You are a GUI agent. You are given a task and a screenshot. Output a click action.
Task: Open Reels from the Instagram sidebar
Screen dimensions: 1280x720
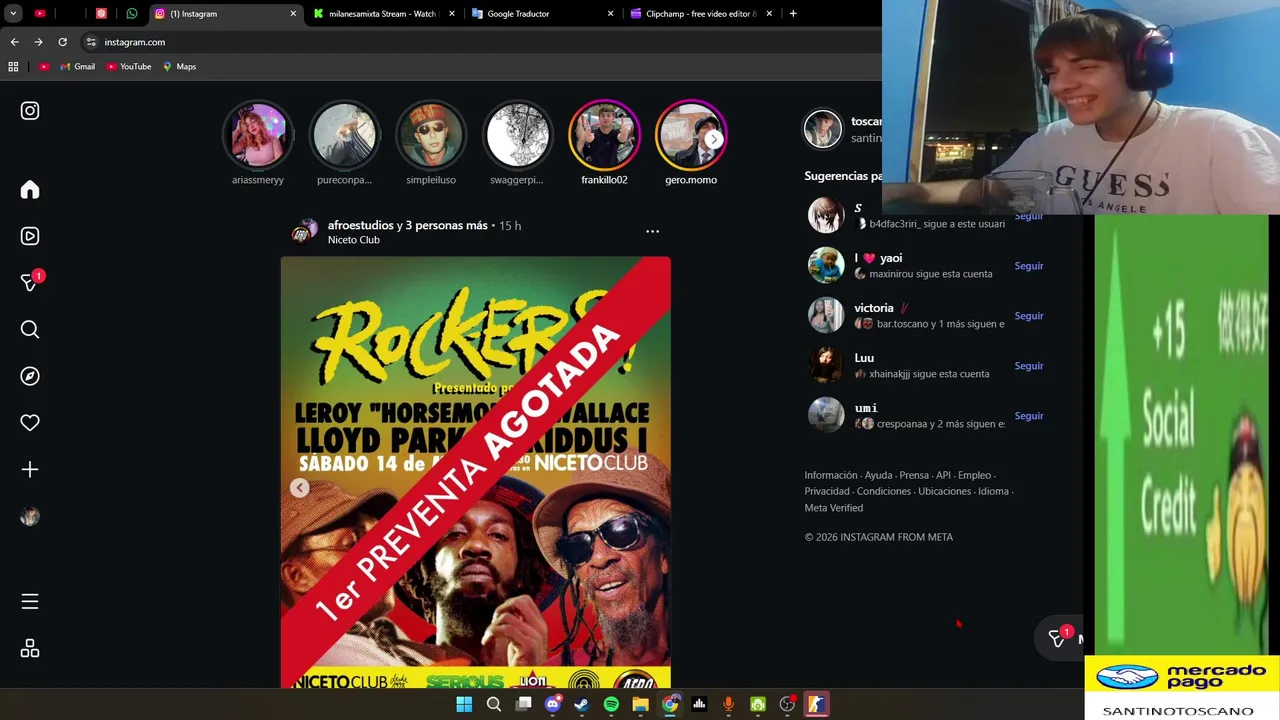pyautogui.click(x=30, y=236)
